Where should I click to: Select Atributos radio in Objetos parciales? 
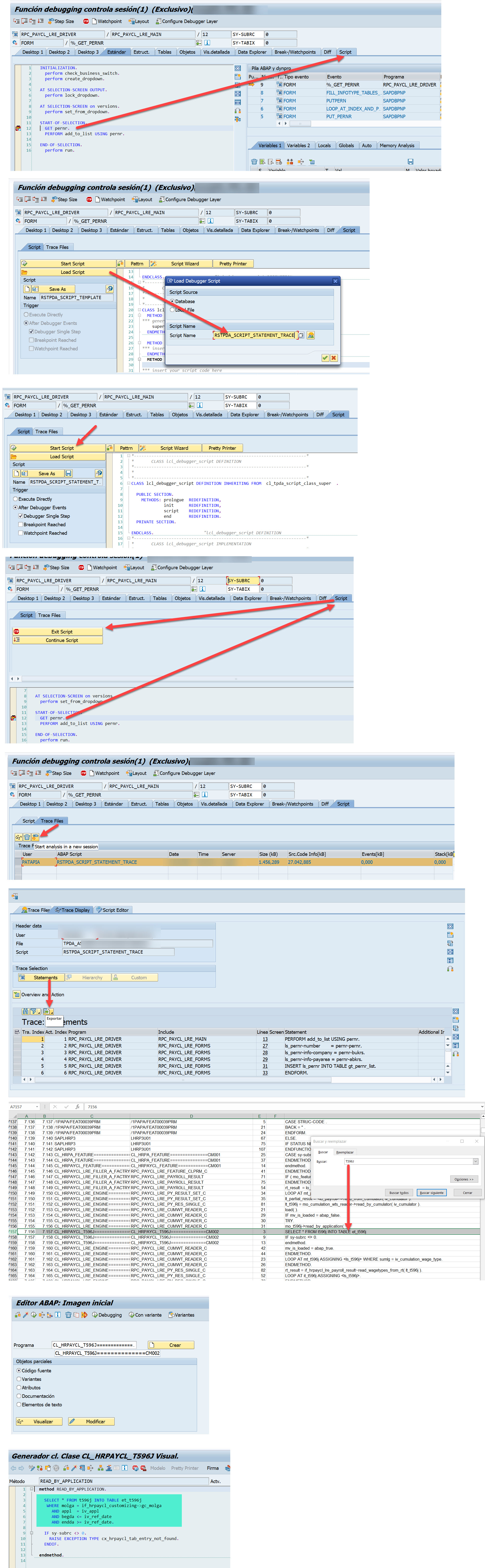point(19,1387)
